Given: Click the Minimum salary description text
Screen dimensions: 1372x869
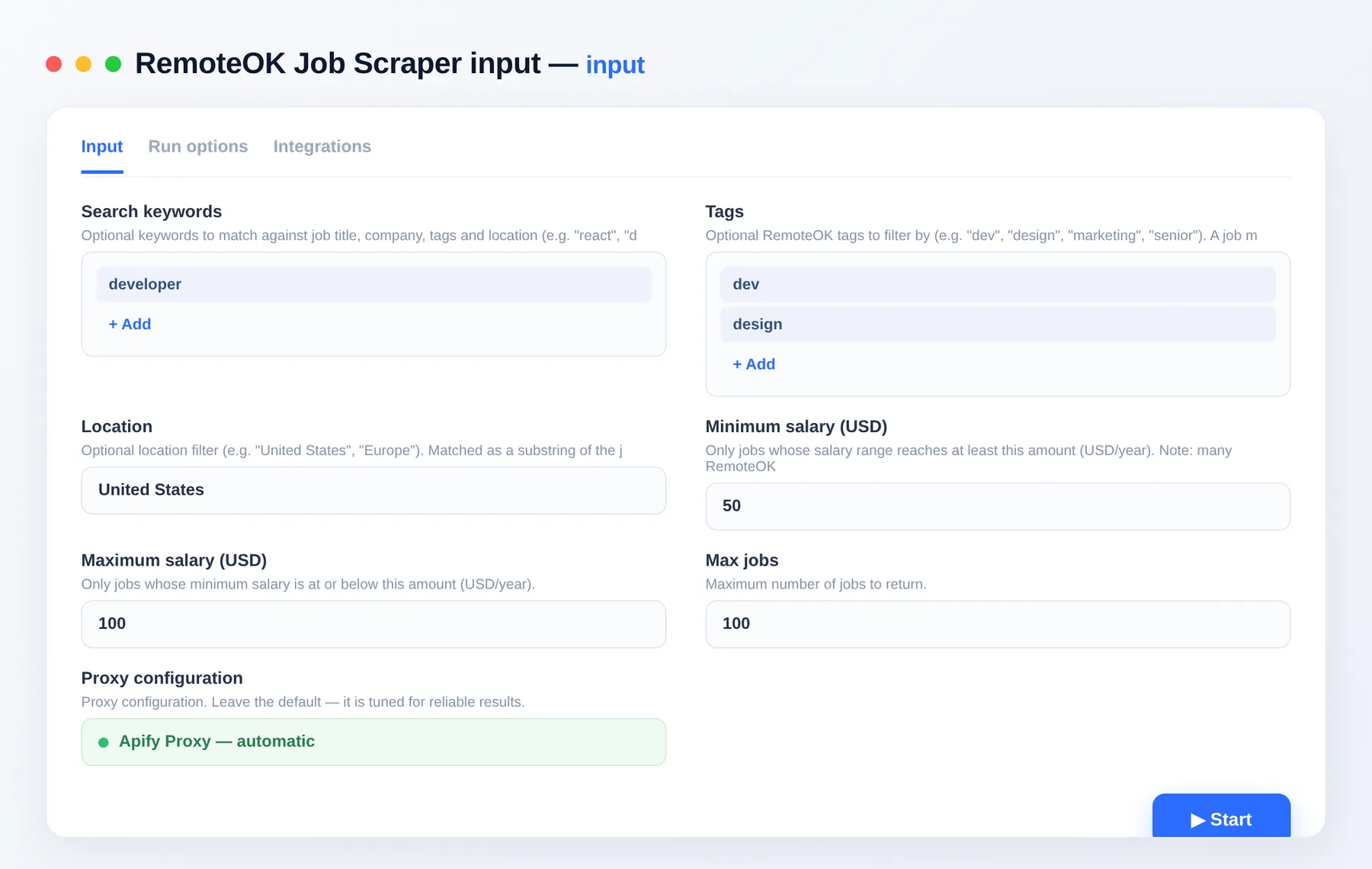Looking at the screenshot, I should pos(969,458).
